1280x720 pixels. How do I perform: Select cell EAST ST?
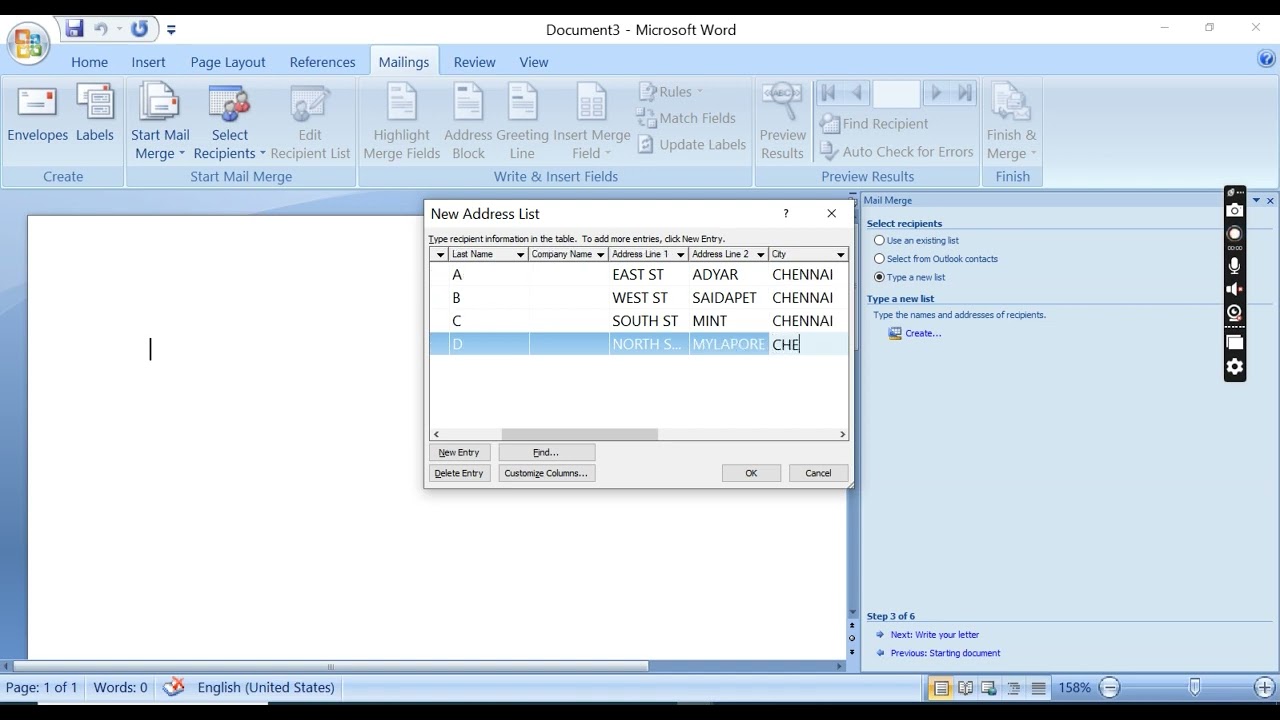[649, 274]
